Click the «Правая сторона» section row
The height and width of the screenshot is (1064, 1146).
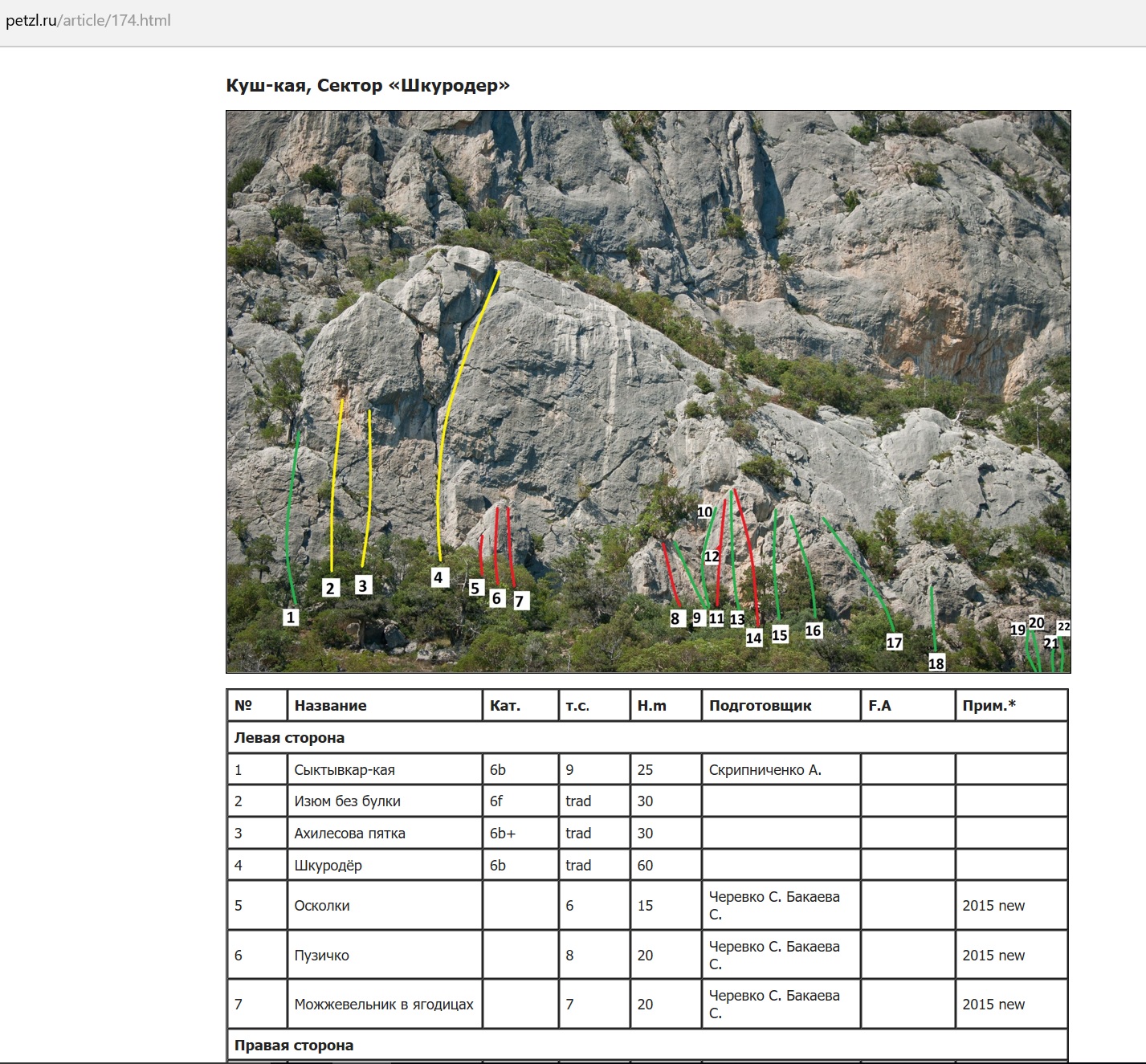[294, 1045]
